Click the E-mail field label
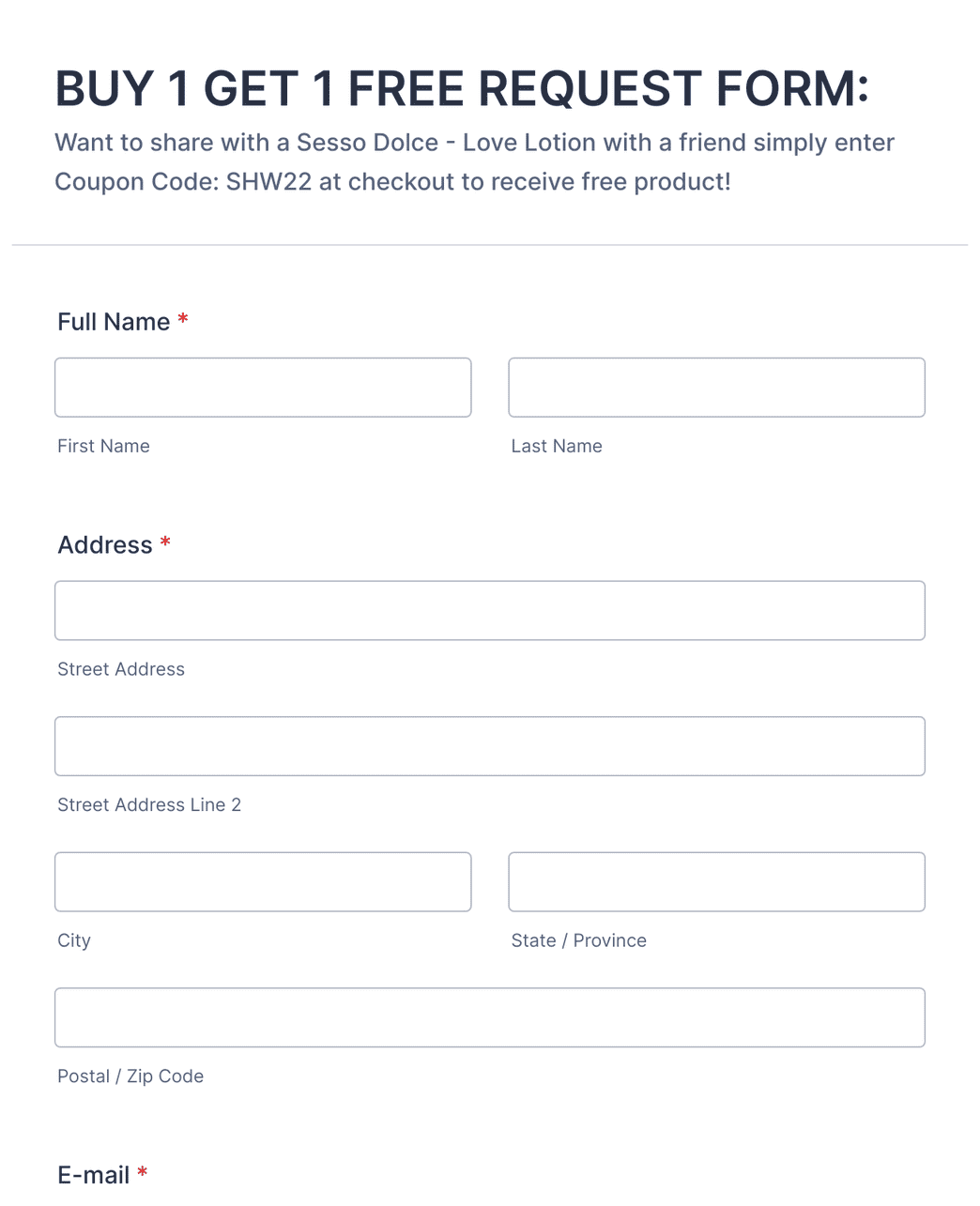 pos(93,1174)
